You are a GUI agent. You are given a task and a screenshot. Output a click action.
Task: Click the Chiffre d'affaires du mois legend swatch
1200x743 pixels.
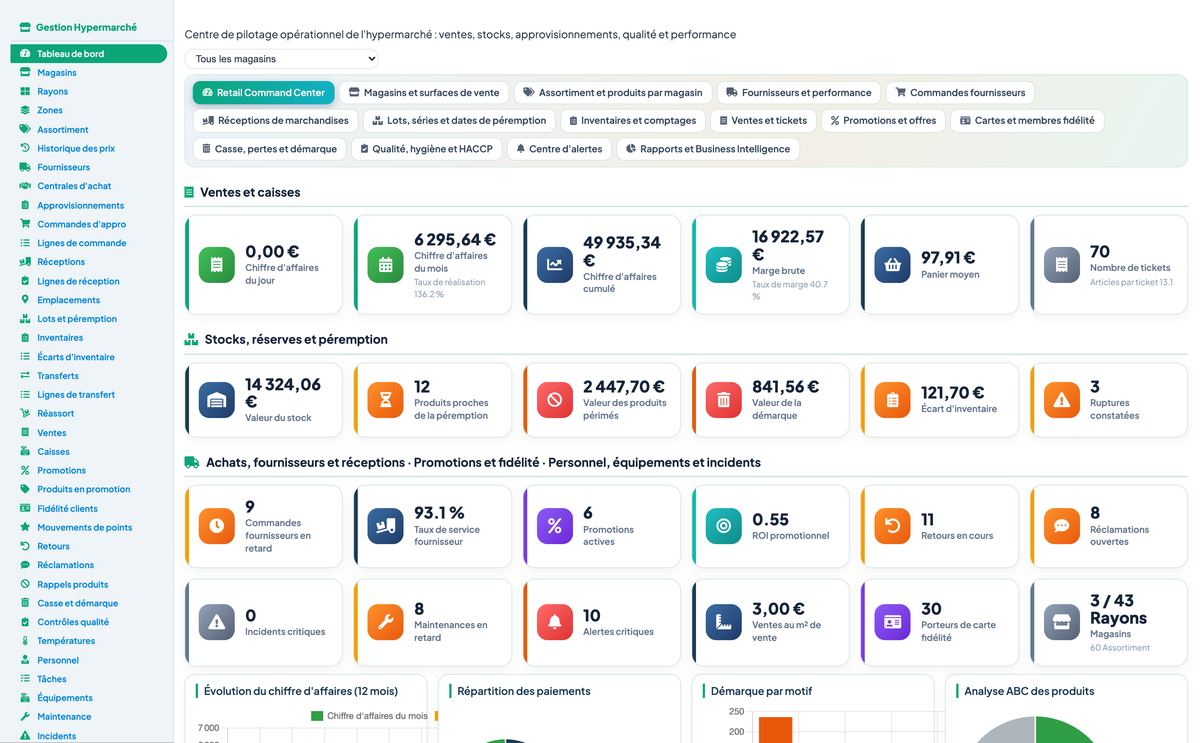click(317, 716)
